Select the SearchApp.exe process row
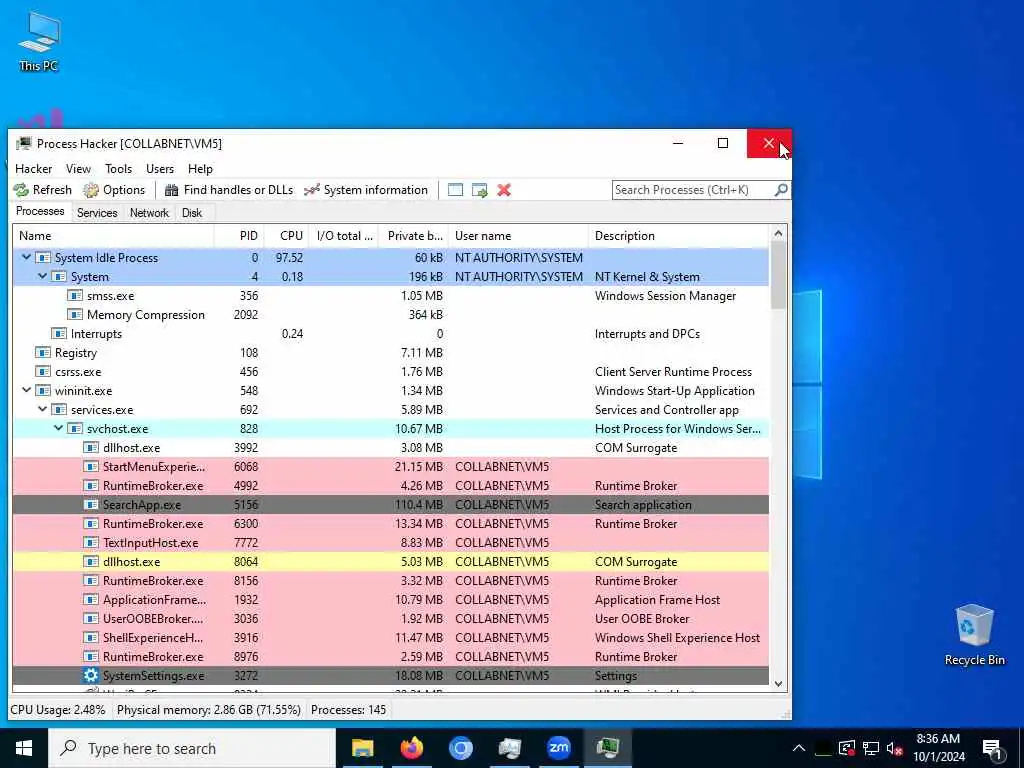Image resolution: width=1024 pixels, height=768 pixels. point(391,505)
